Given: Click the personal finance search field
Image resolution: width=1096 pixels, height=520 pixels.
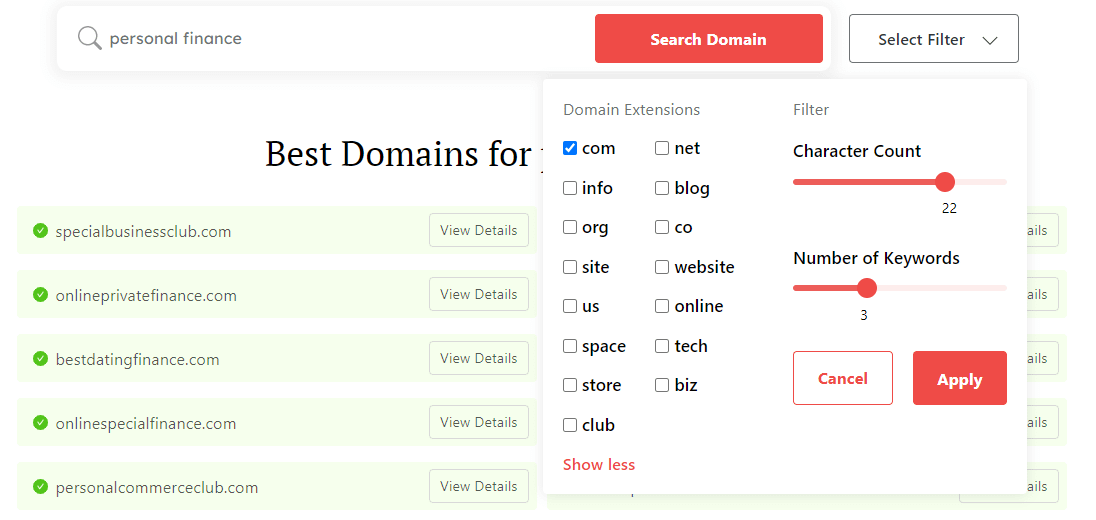Looking at the screenshot, I should 340,39.
